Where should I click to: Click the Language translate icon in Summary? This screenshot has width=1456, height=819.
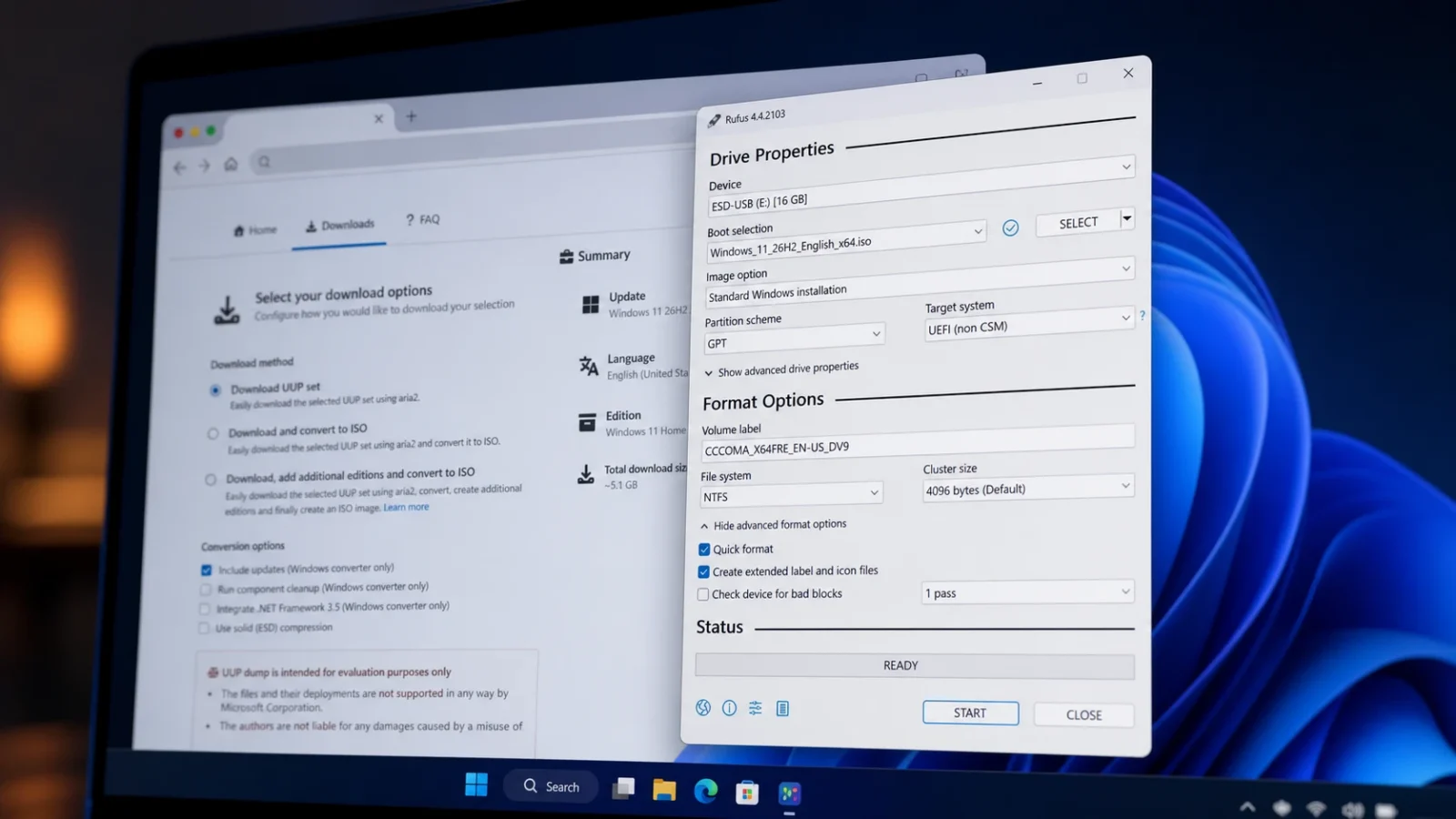click(589, 366)
